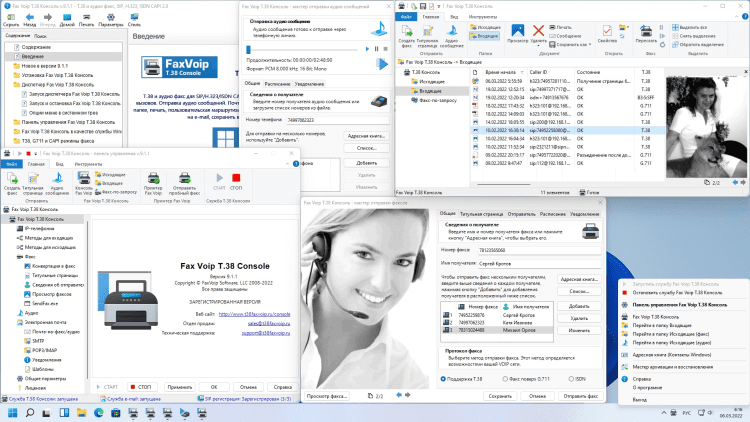Click the red Delete (Удалить) X icon
The width and height of the screenshot is (750, 422).
click(539, 31)
